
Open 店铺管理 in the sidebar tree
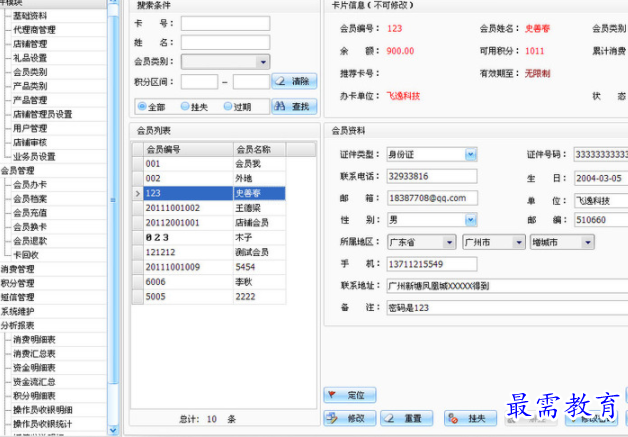30,44
